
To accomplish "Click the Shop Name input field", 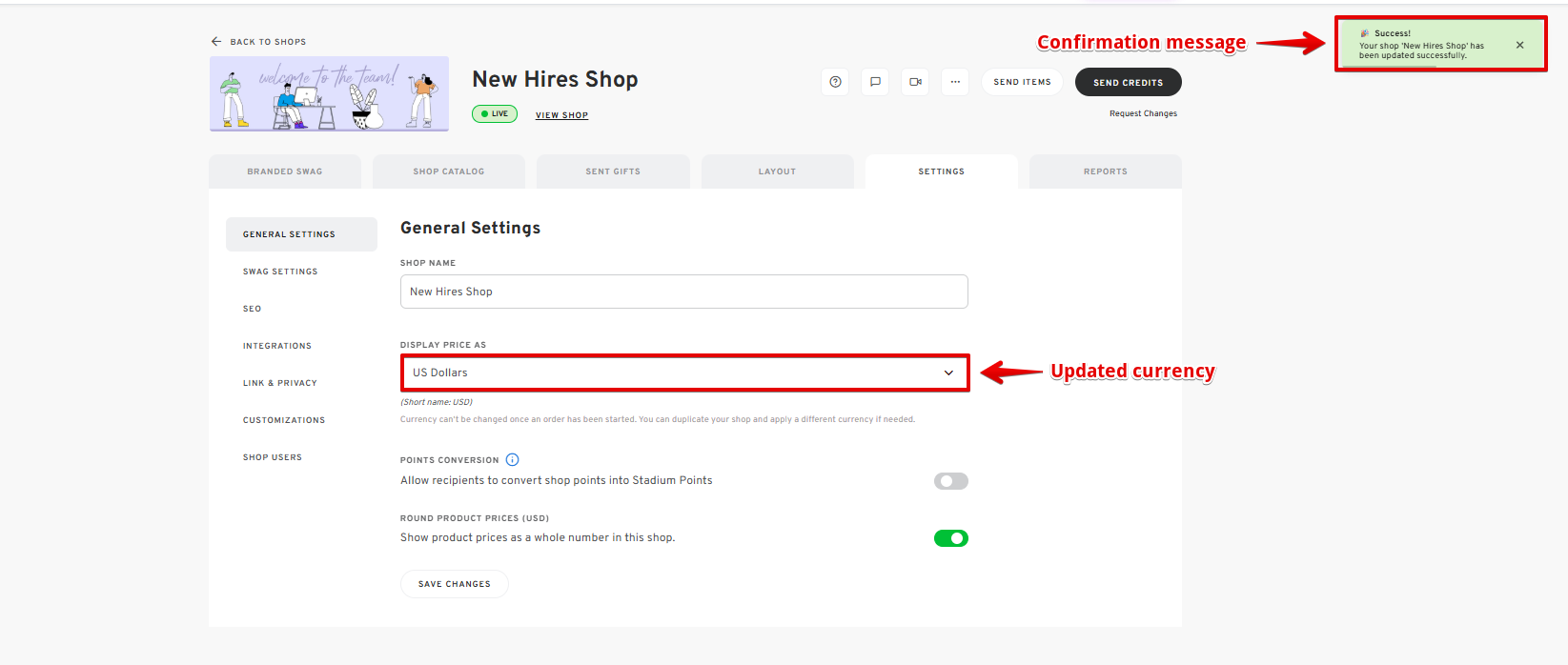I will pos(683,292).
